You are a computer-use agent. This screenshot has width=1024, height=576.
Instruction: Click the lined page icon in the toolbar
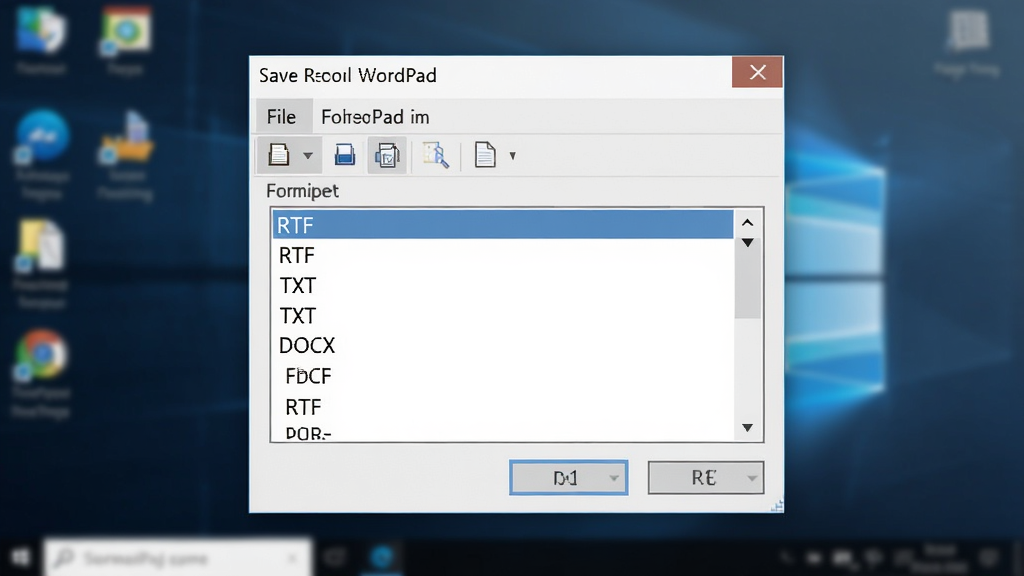485,155
